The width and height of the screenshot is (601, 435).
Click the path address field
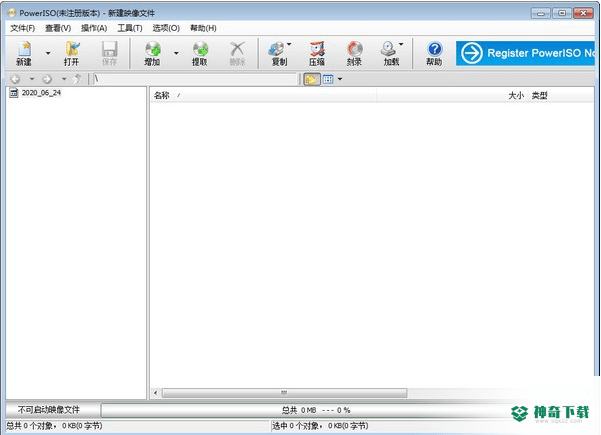tap(195, 79)
